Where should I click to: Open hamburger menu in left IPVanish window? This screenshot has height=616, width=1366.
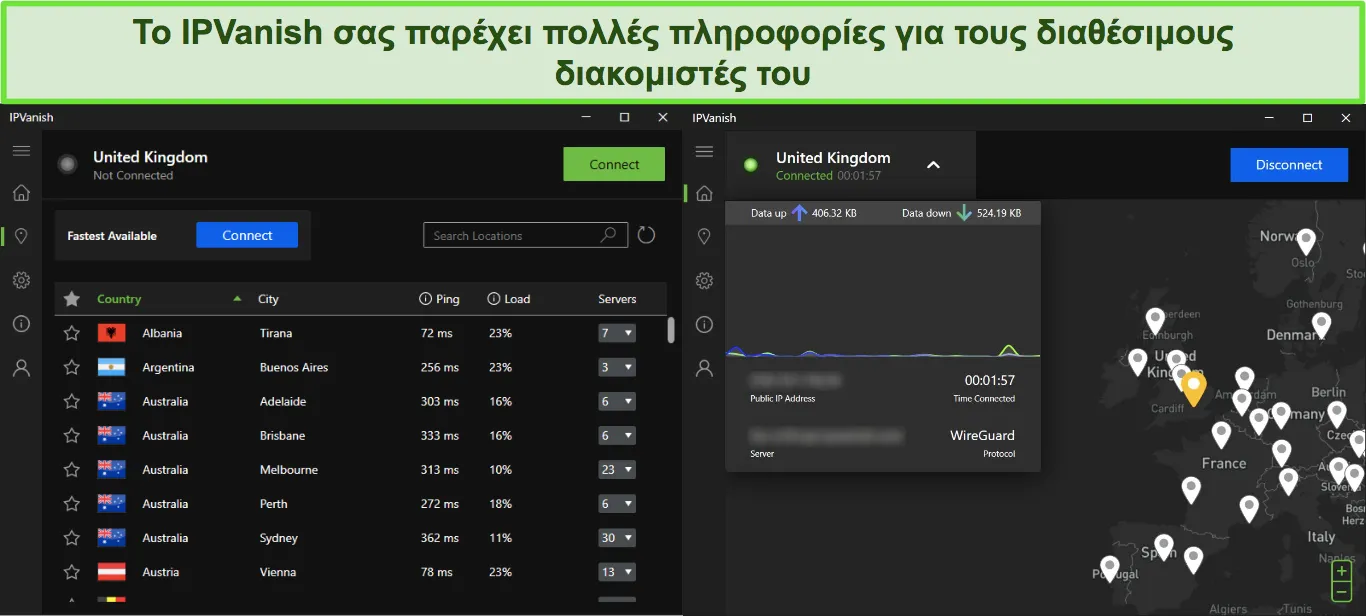pos(21,151)
